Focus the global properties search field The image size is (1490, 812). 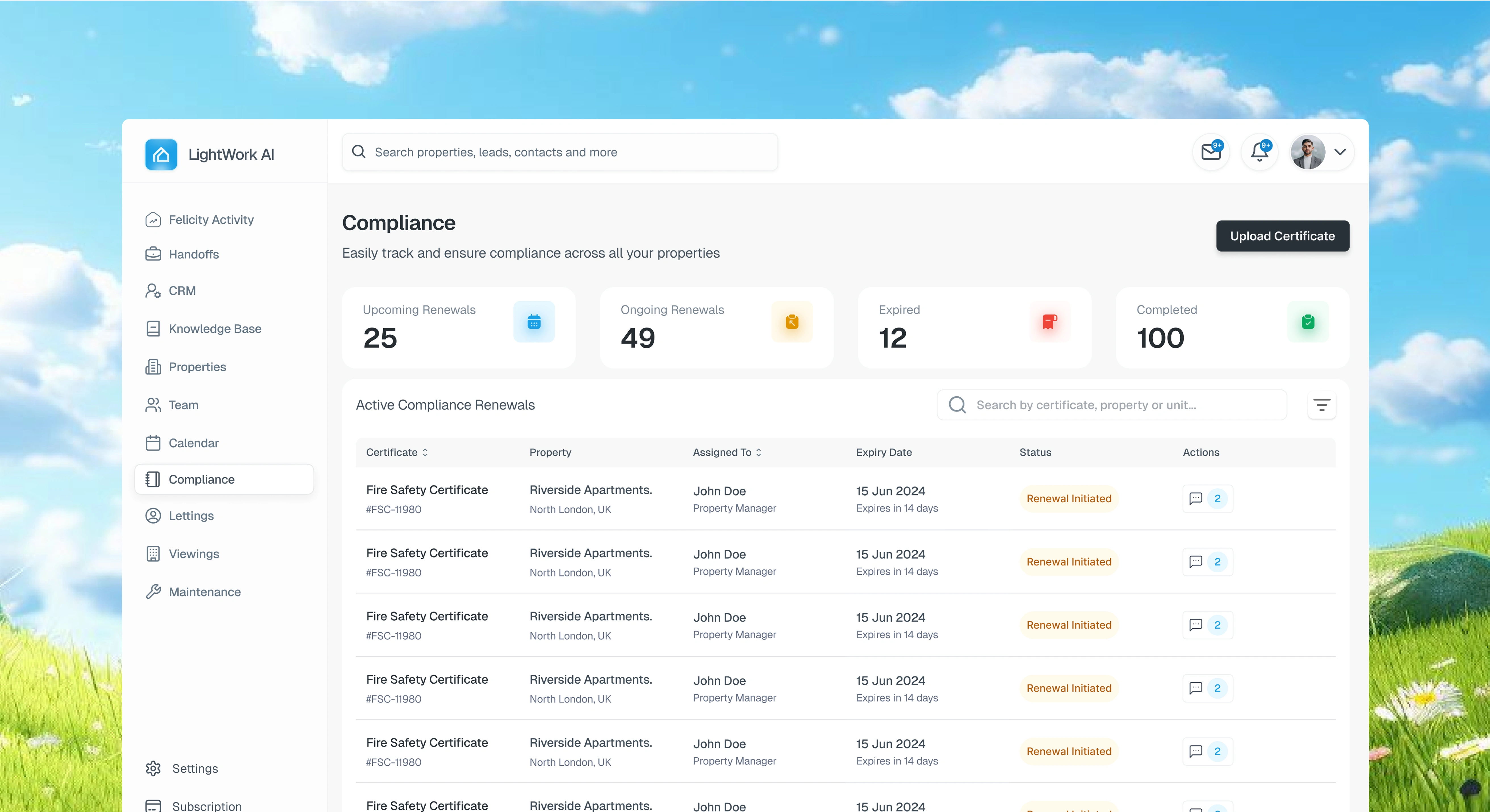pyautogui.click(x=559, y=152)
